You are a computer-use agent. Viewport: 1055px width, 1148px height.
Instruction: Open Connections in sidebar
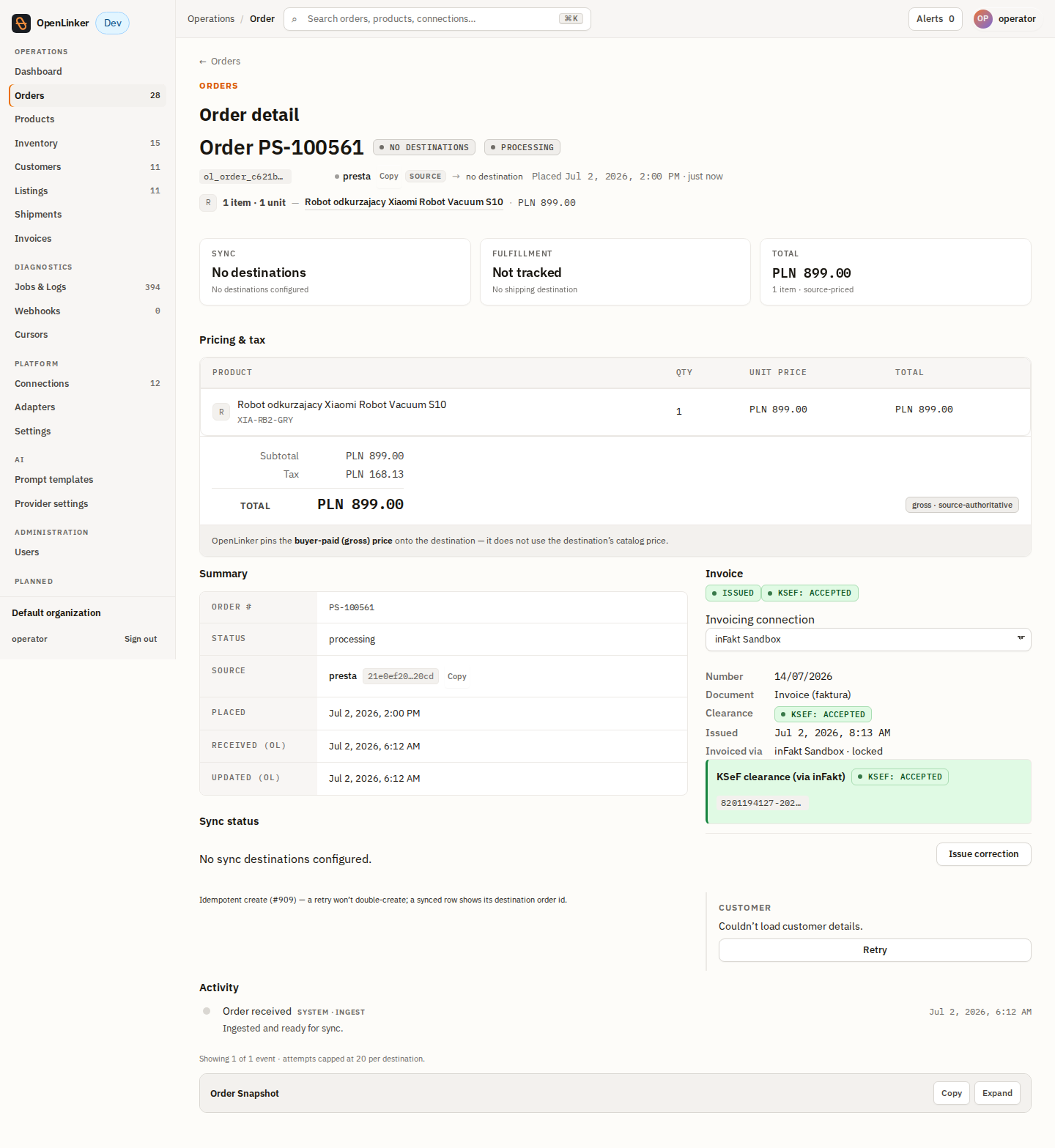(87, 384)
